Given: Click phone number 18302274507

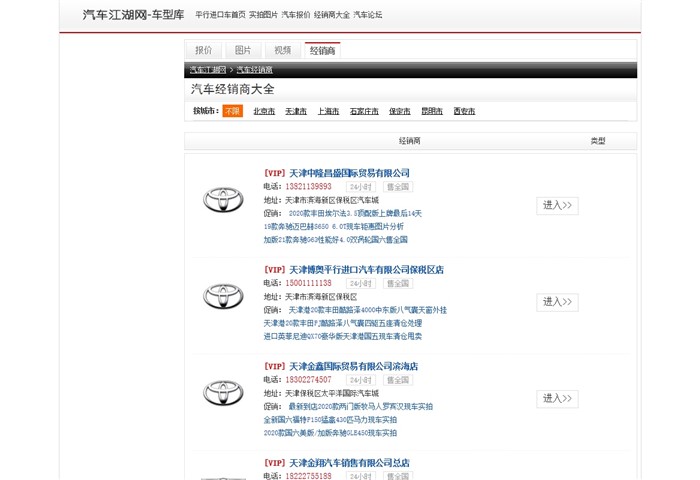Looking at the screenshot, I should coord(308,380).
